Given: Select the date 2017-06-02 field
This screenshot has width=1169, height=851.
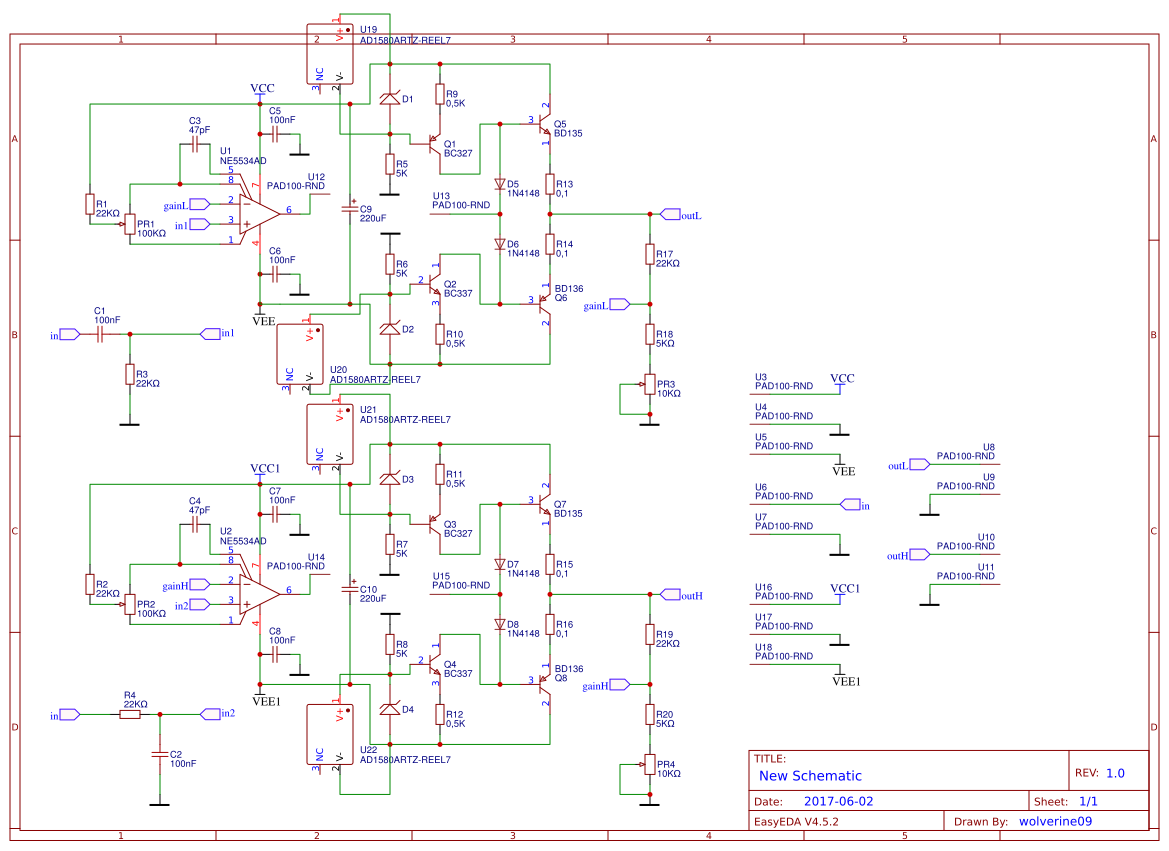Looking at the screenshot, I should (x=840, y=800).
